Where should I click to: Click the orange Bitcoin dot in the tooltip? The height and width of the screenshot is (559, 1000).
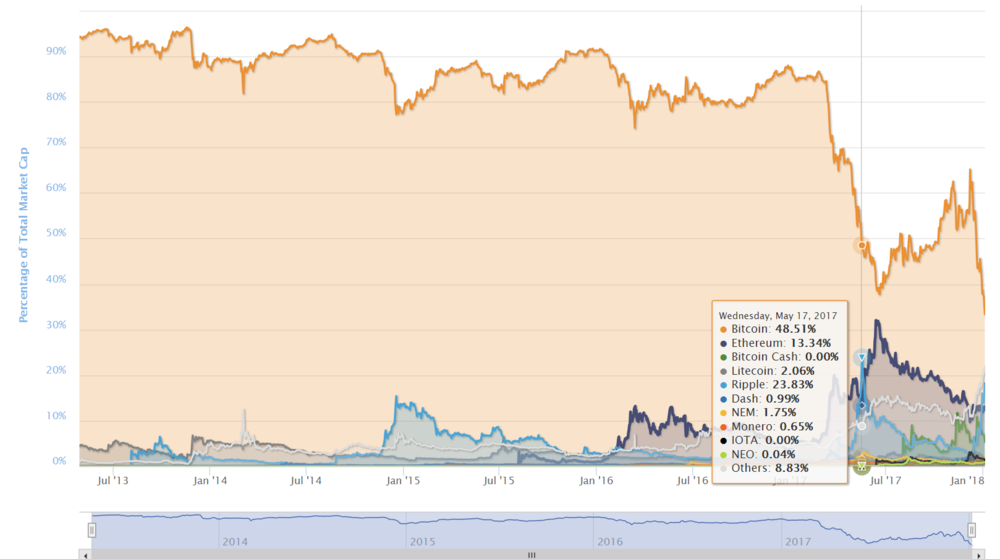pos(723,328)
